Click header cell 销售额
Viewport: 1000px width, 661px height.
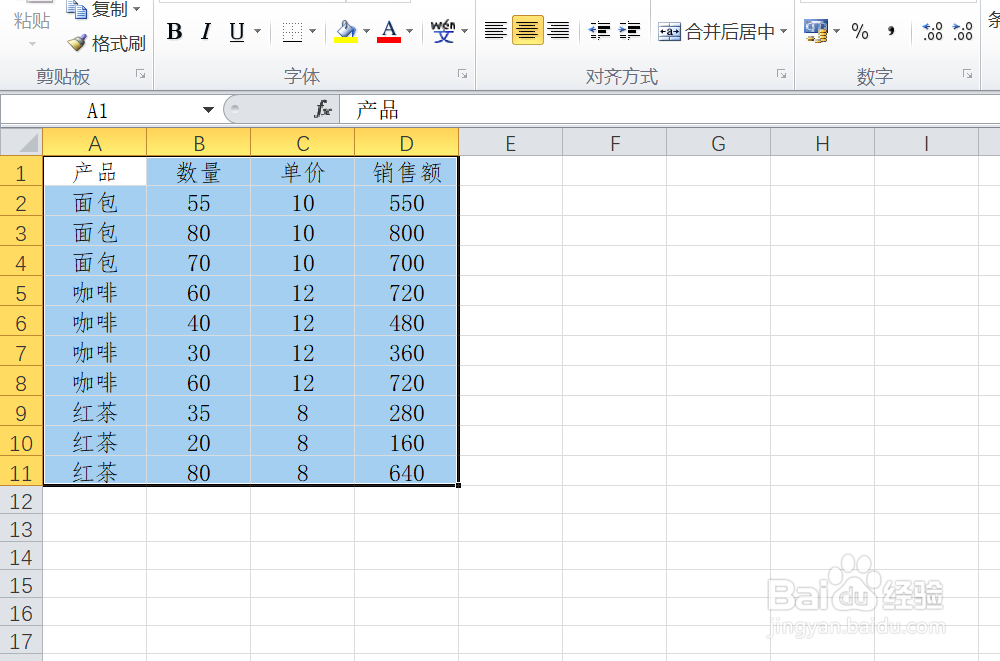pos(406,172)
